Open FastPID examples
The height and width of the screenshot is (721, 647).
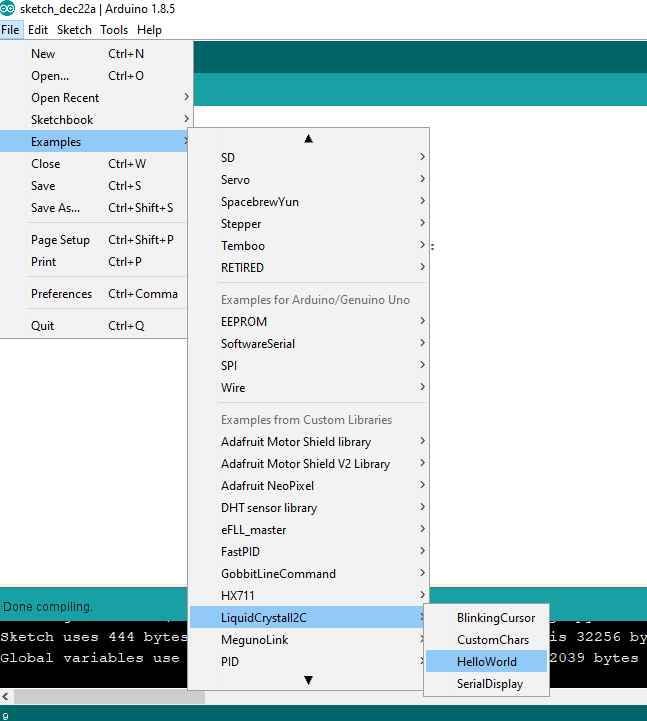(x=309, y=552)
